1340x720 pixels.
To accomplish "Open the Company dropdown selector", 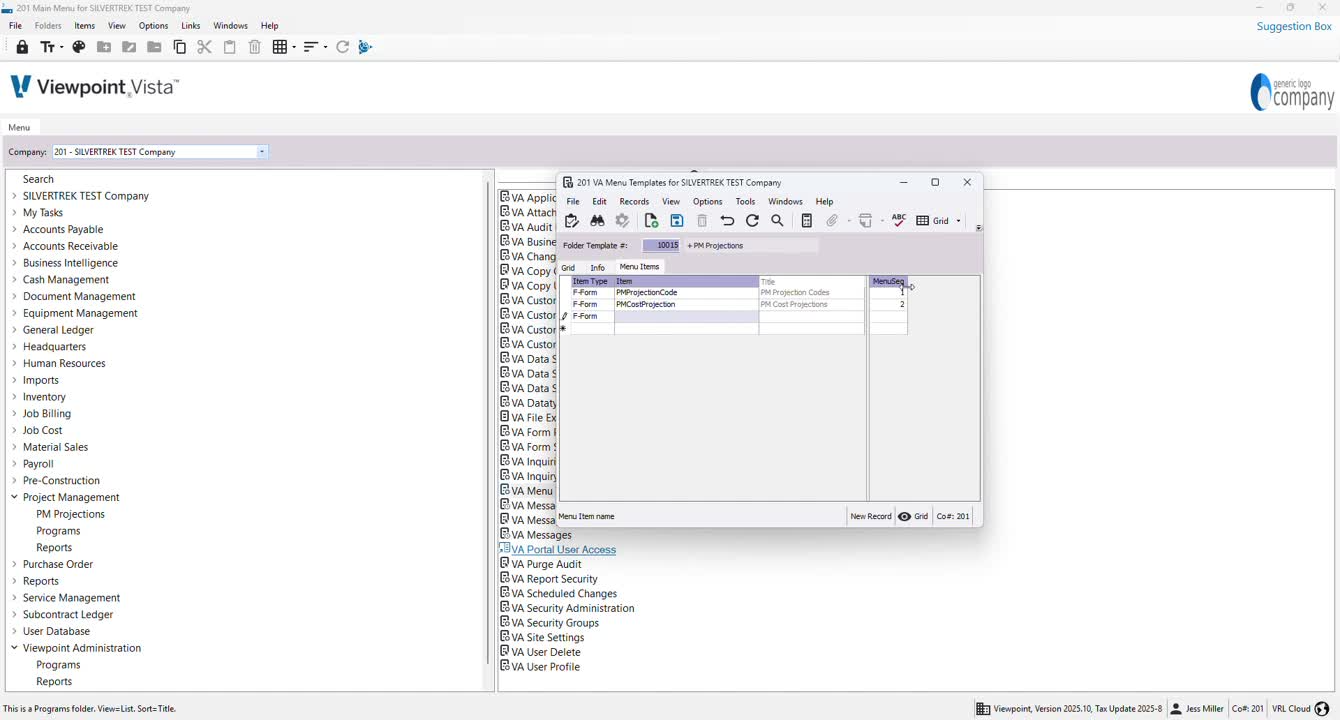I will [x=262, y=152].
